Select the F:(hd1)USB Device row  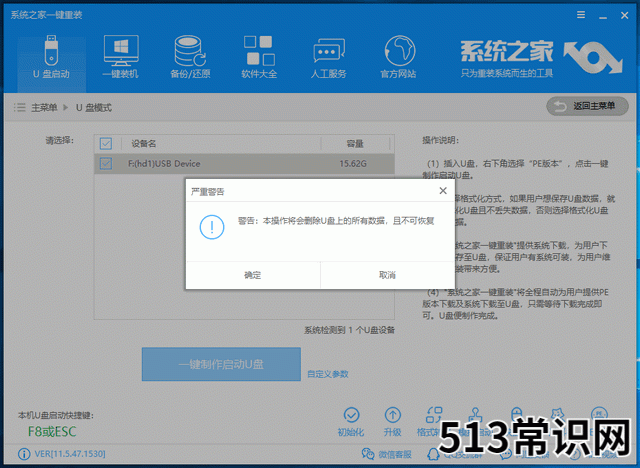[244, 164]
